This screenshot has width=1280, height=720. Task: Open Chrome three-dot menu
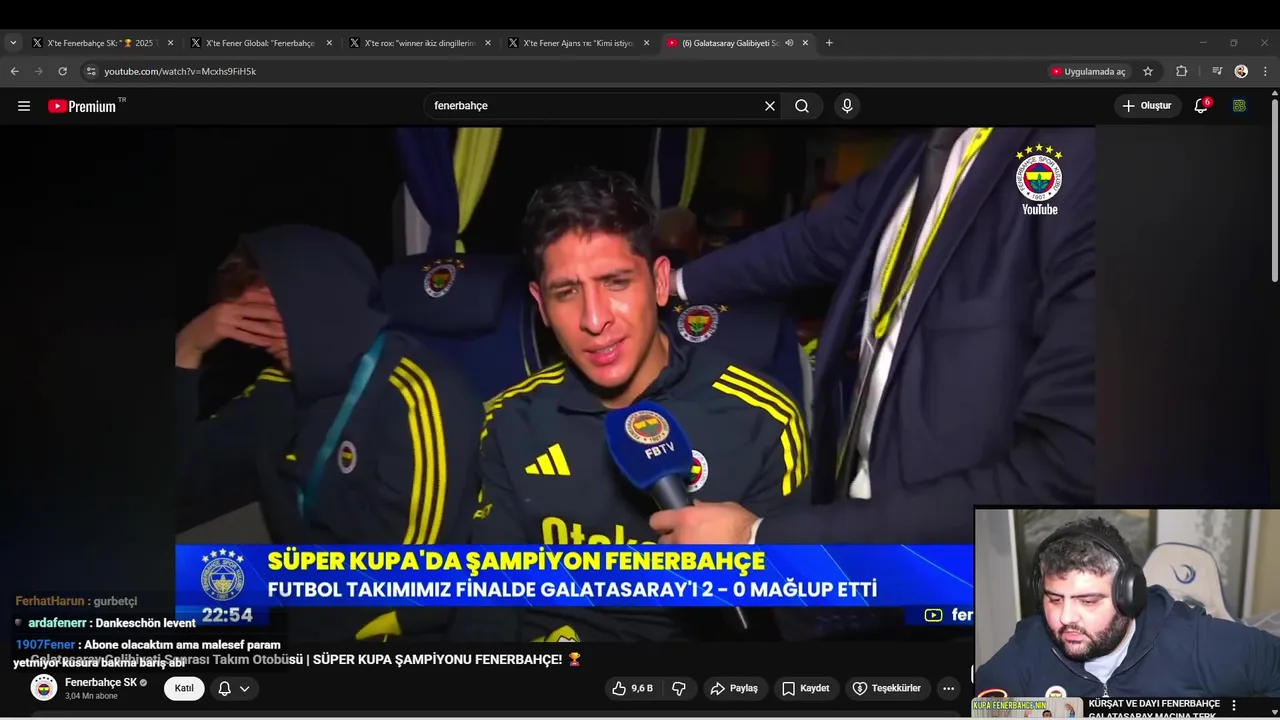[x=1265, y=72]
